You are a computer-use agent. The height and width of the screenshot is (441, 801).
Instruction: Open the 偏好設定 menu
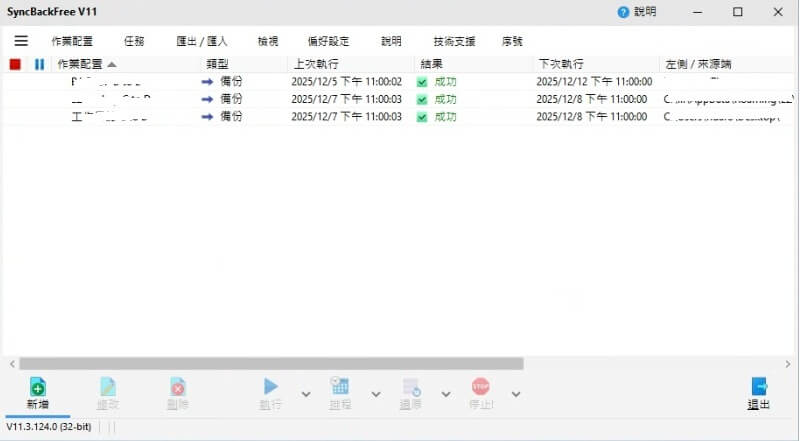coord(328,41)
